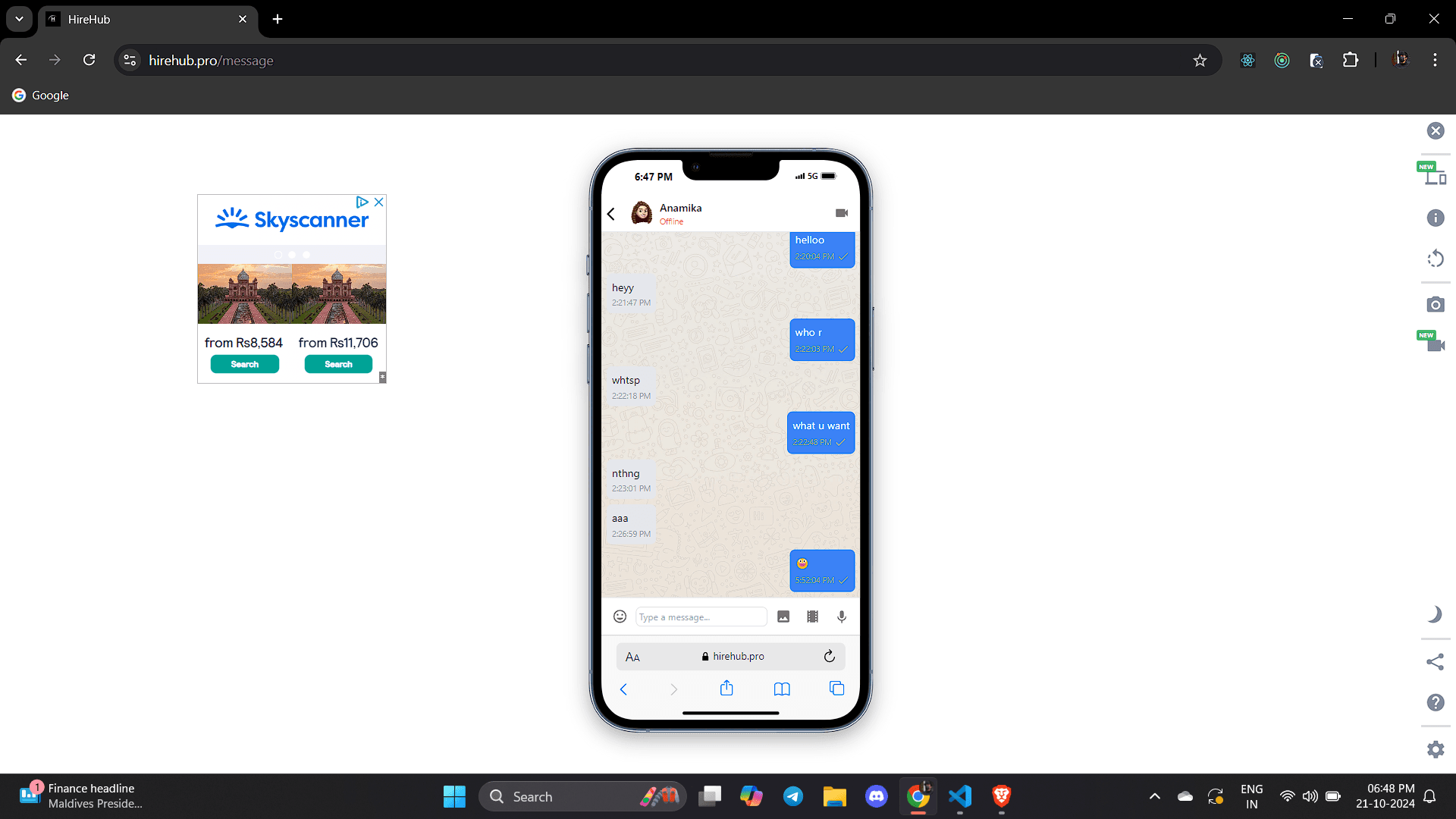Open the image attachment icon
The width and height of the screenshot is (1456, 819).
[784, 616]
